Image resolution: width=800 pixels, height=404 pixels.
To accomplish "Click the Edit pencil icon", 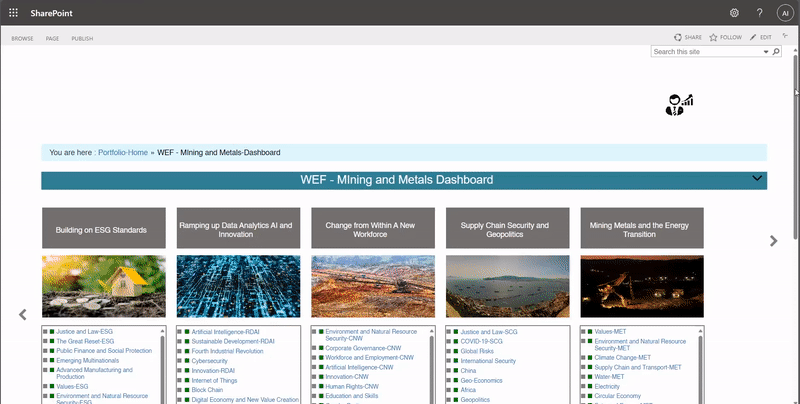I will coord(753,37).
